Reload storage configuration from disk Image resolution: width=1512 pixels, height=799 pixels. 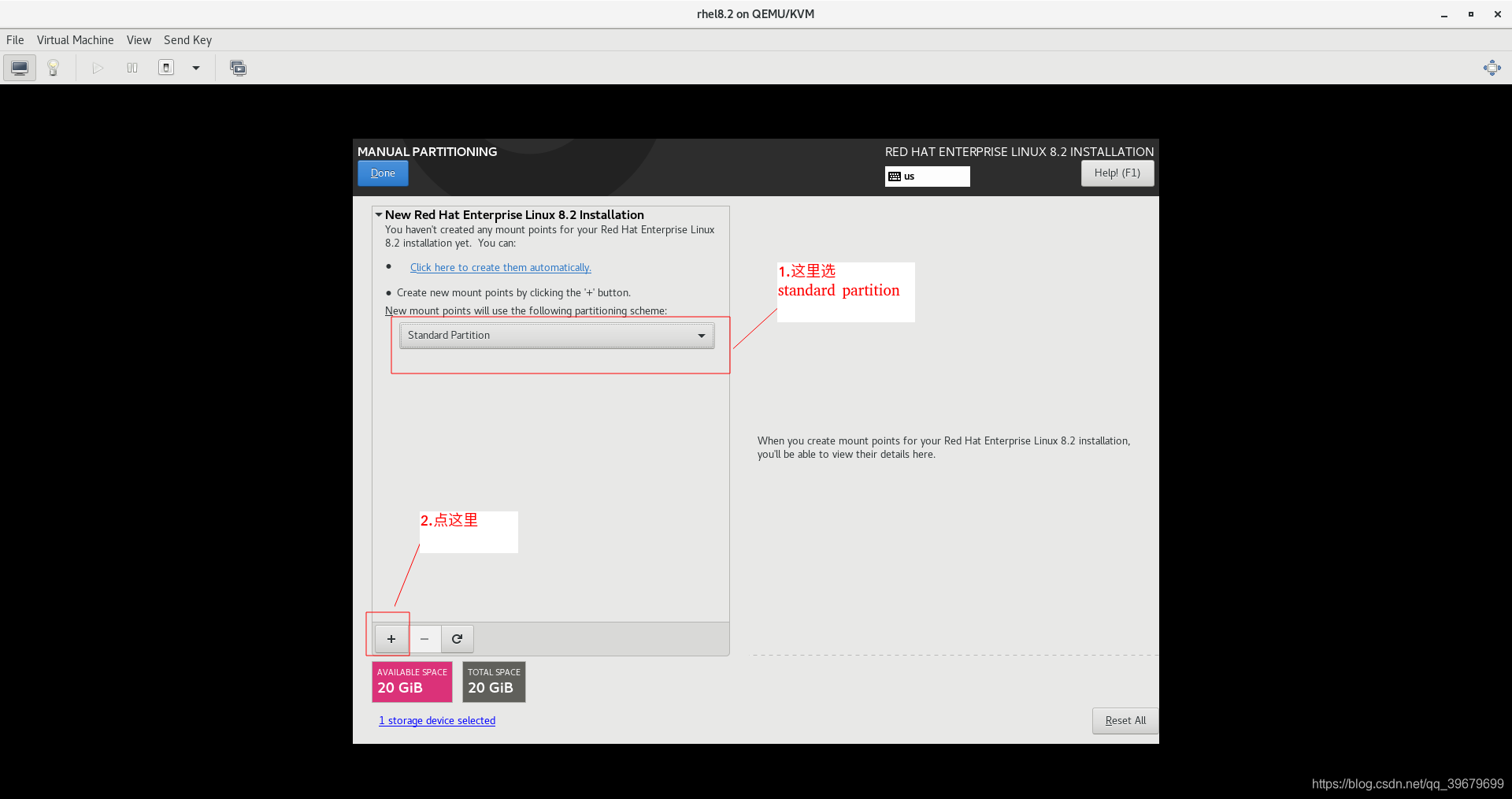click(x=458, y=639)
